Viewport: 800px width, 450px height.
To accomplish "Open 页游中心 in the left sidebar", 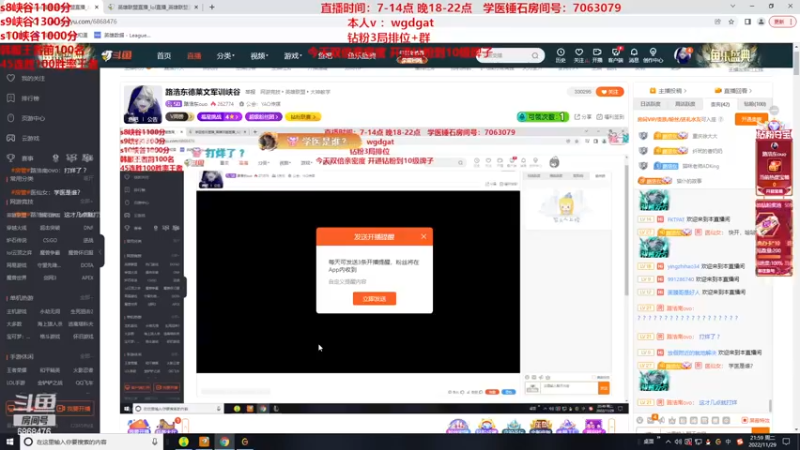I will (27, 118).
